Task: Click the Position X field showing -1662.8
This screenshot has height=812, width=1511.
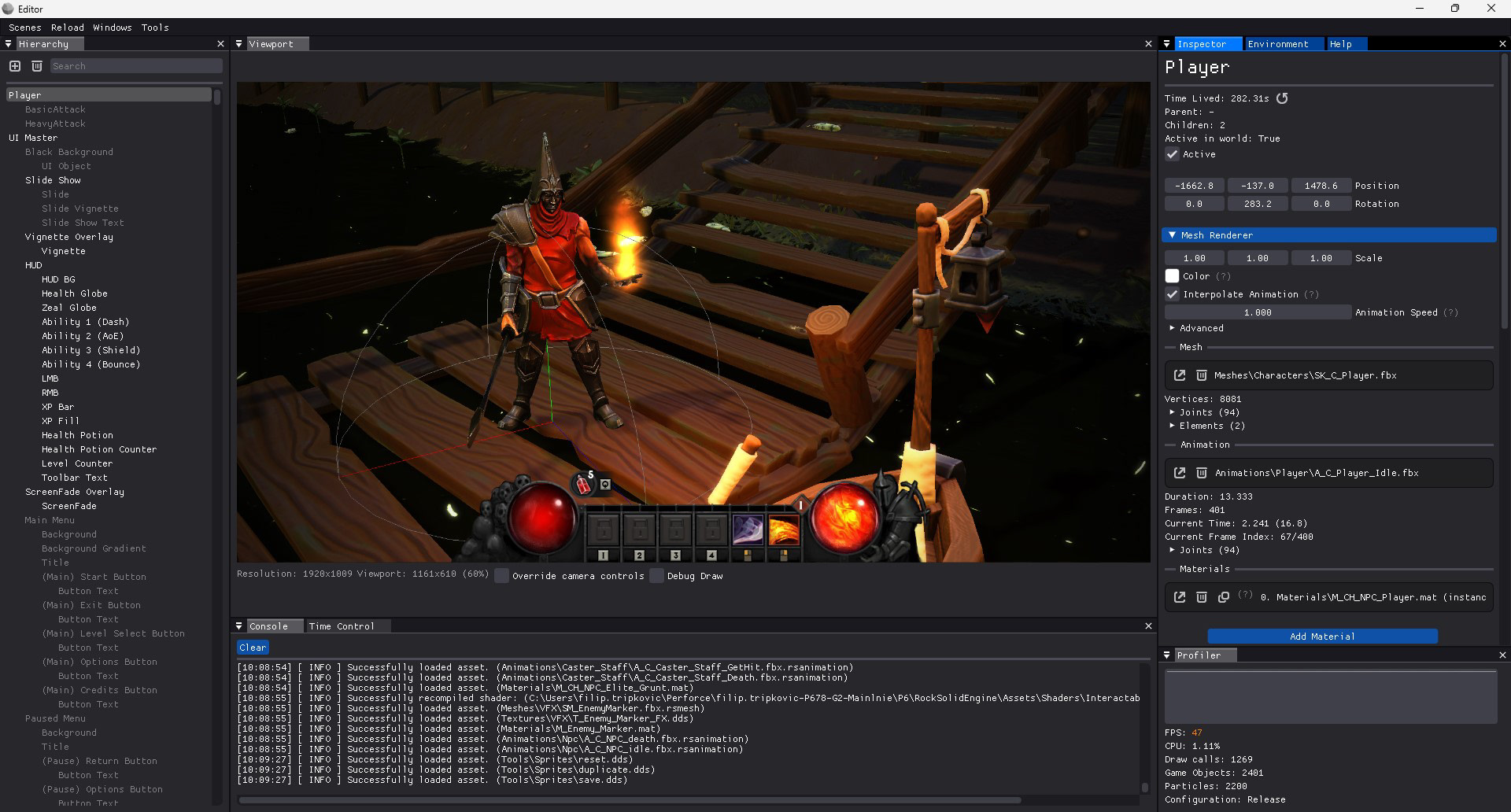Action: coord(1194,186)
